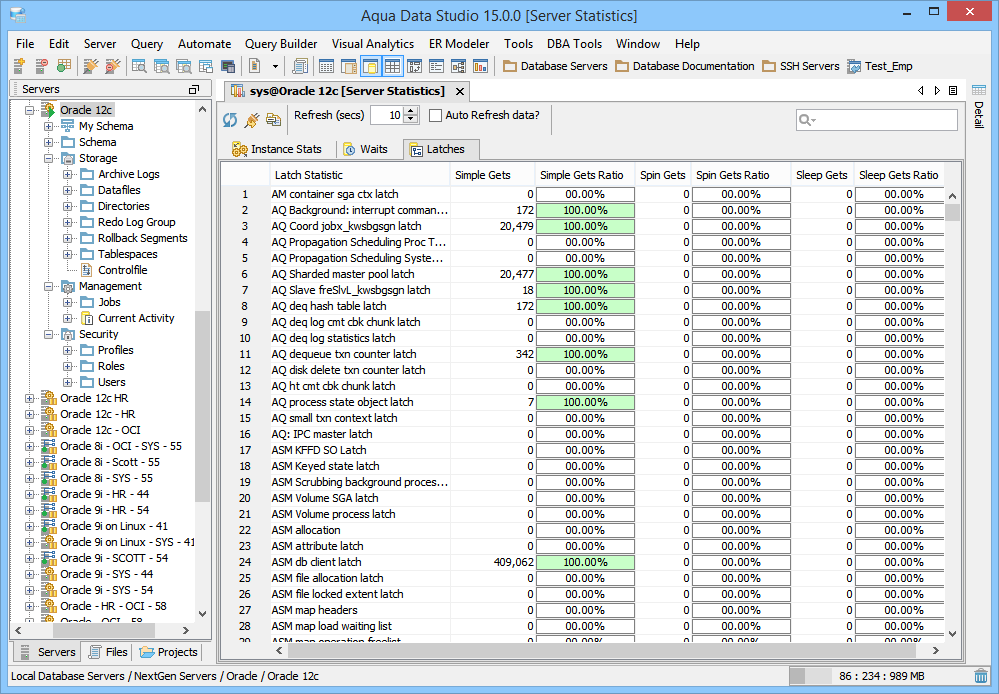Open the Database Servers toolbar folder
The width and height of the screenshot is (999, 694).
554,67
